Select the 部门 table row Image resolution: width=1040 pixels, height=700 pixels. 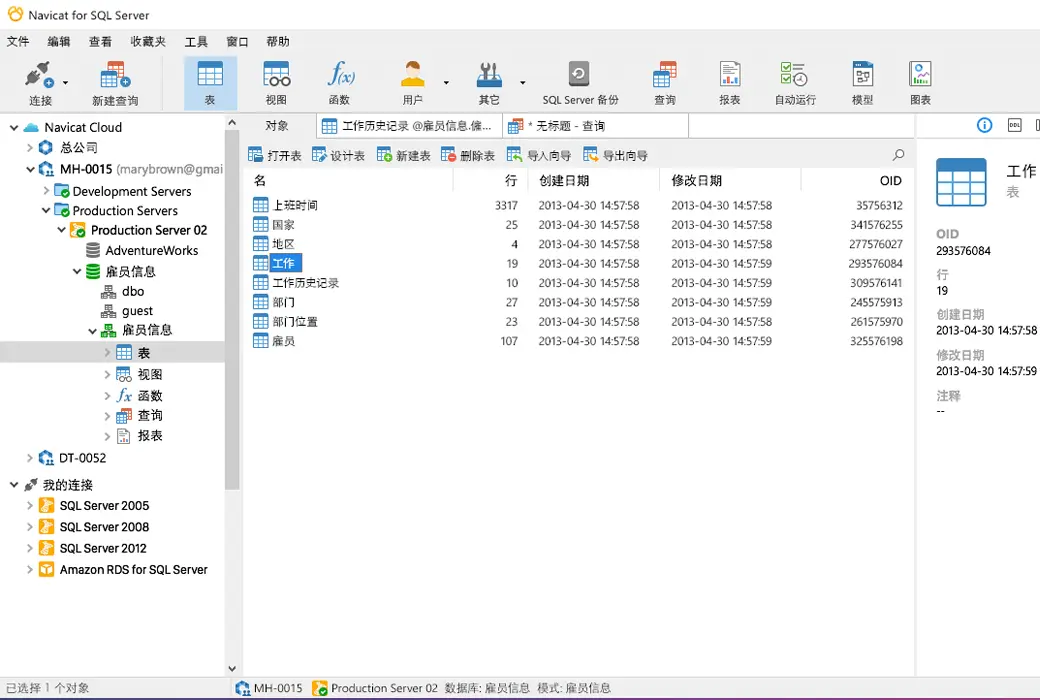coord(577,302)
